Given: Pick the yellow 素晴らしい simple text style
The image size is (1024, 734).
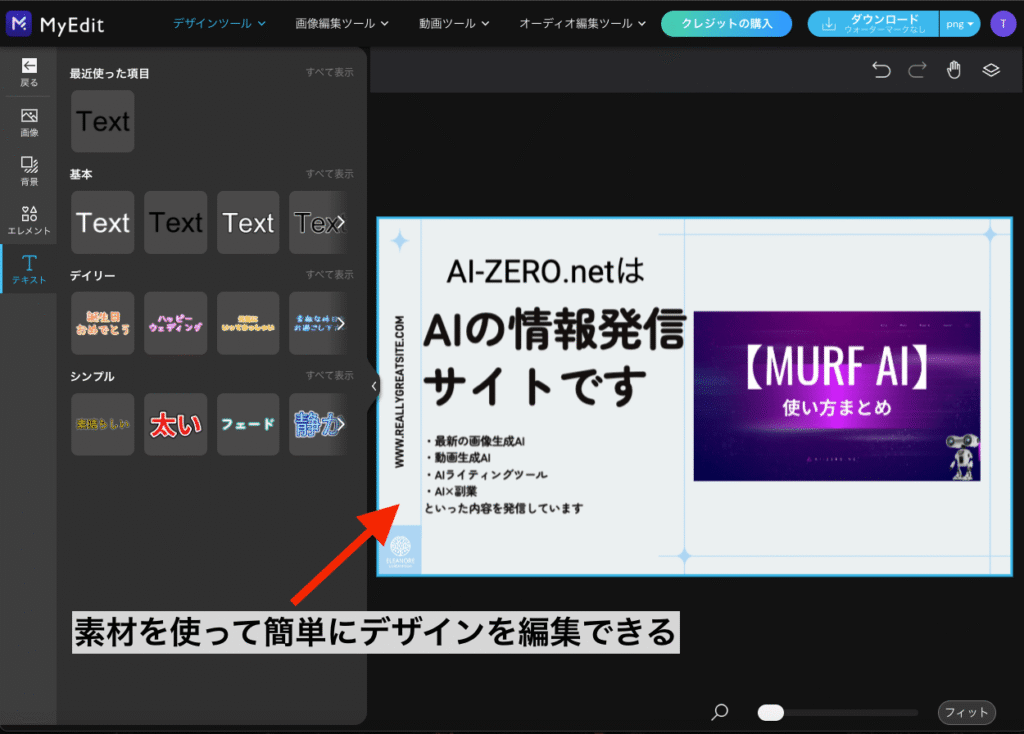Looking at the screenshot, I should tap(103, 424).
